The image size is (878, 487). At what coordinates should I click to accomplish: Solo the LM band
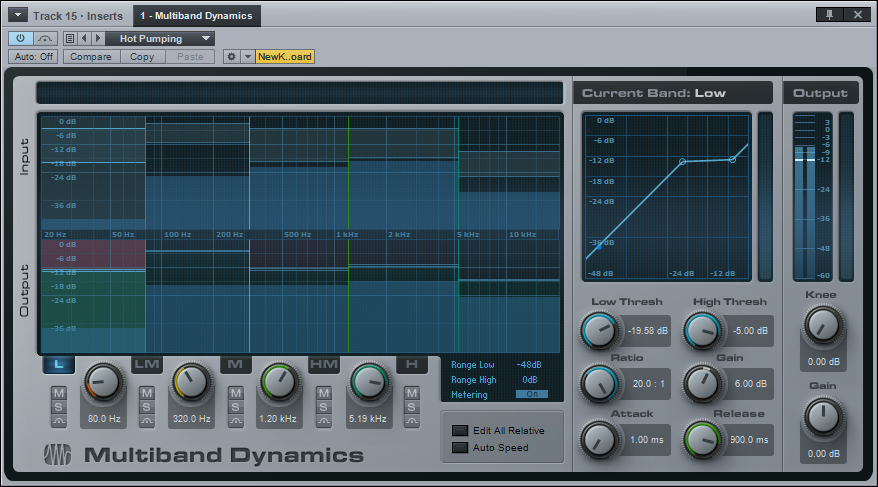(147, 407)
